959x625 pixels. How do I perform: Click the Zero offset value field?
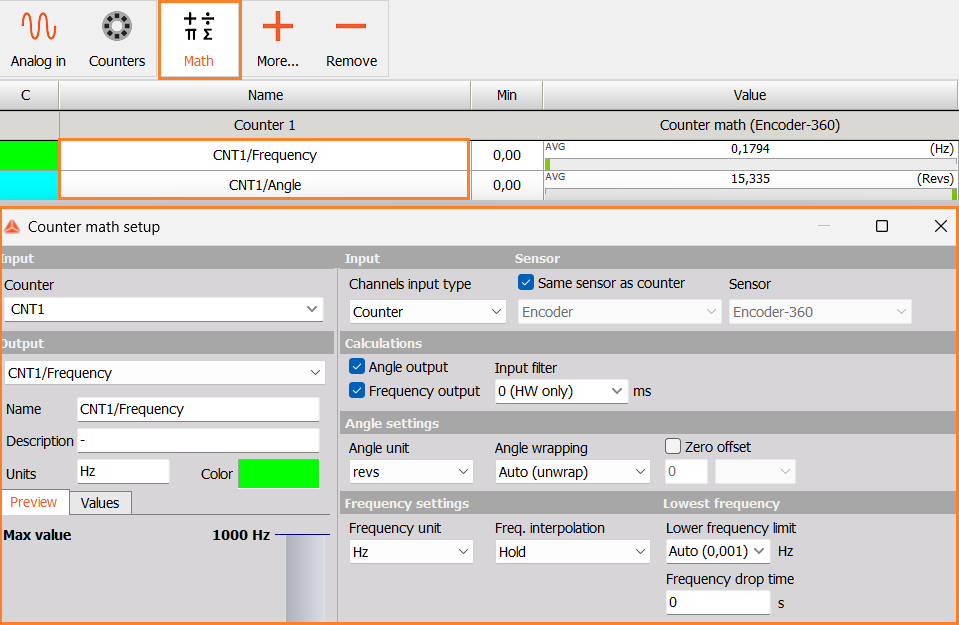[x=686, y=472]
